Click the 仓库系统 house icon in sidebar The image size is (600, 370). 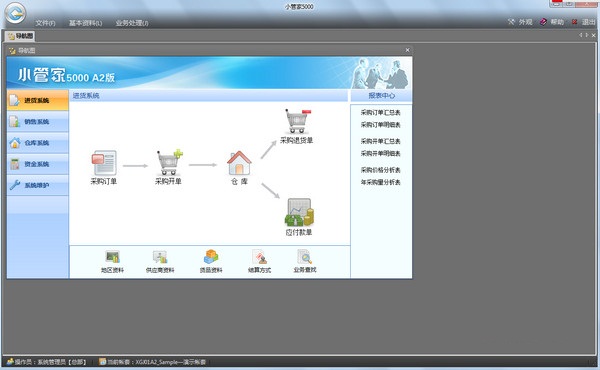[15, 143]
